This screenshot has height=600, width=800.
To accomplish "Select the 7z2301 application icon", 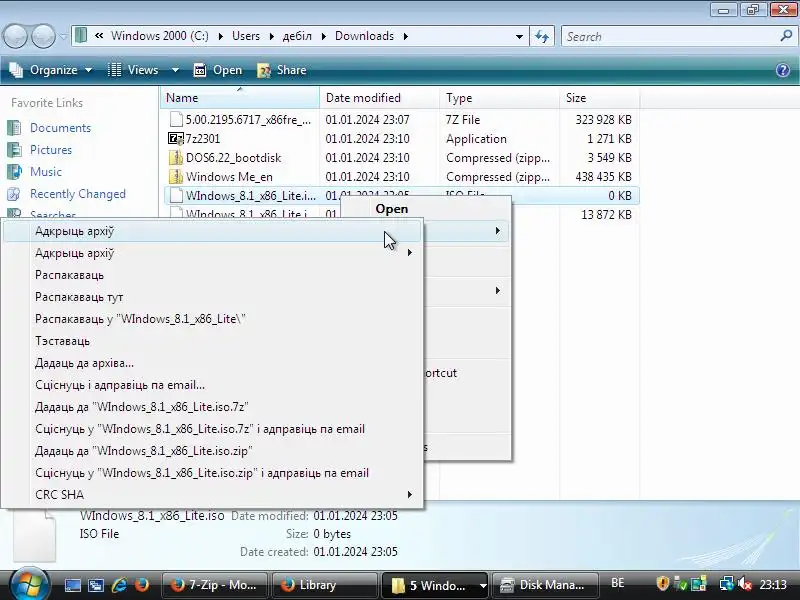I will click(176, 139).
